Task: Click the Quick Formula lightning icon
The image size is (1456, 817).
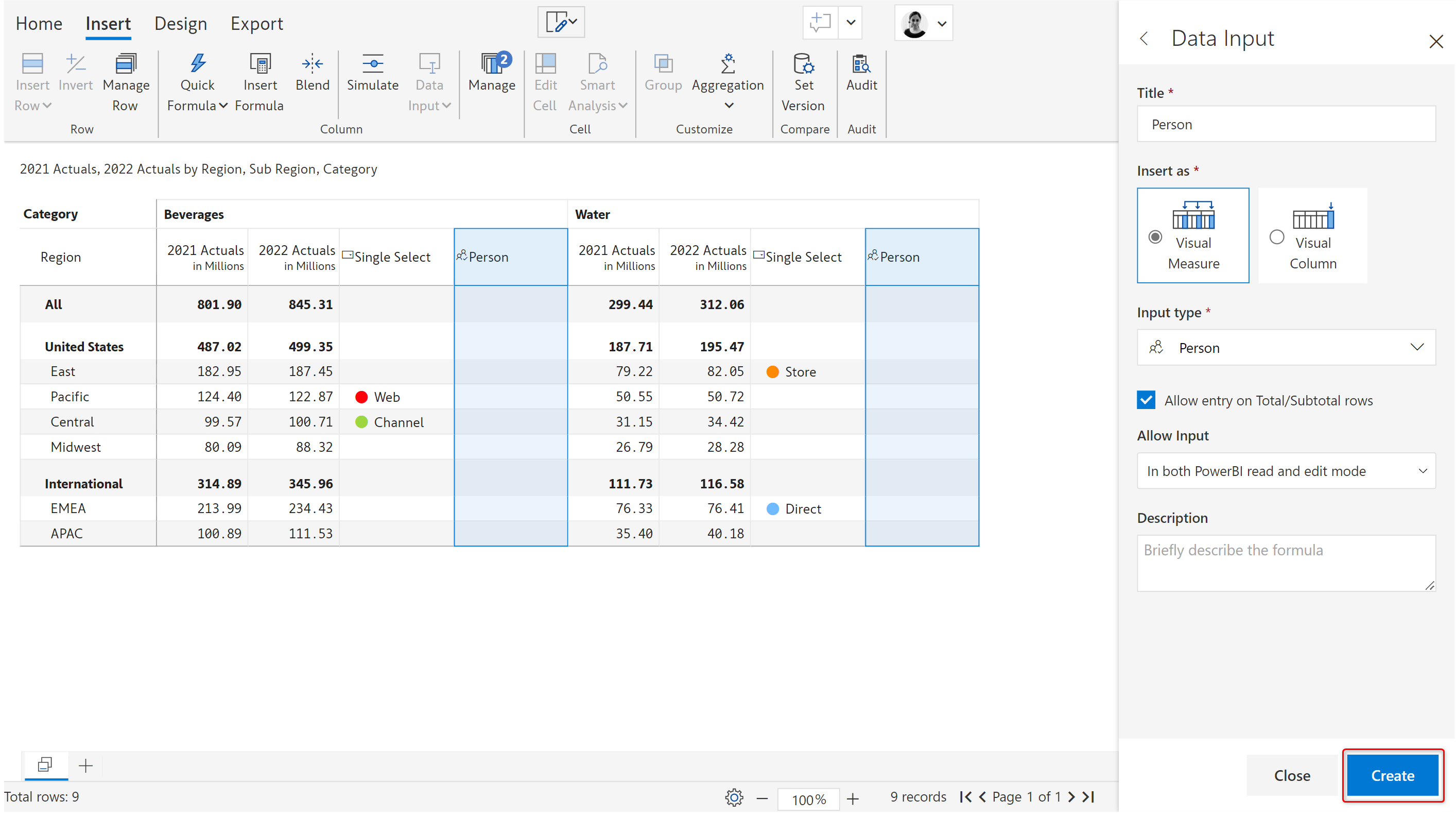Action: point(197,63)
